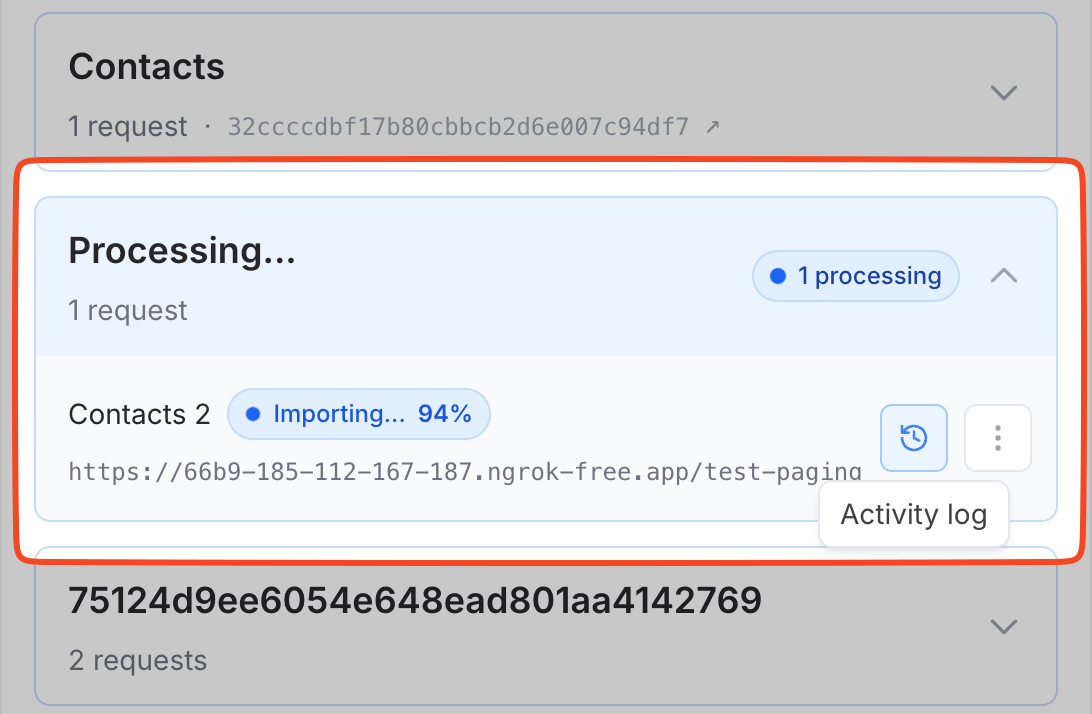Click the "2 requests" count text
This screenshot has height=714, width=1092.
pos(138,660)
